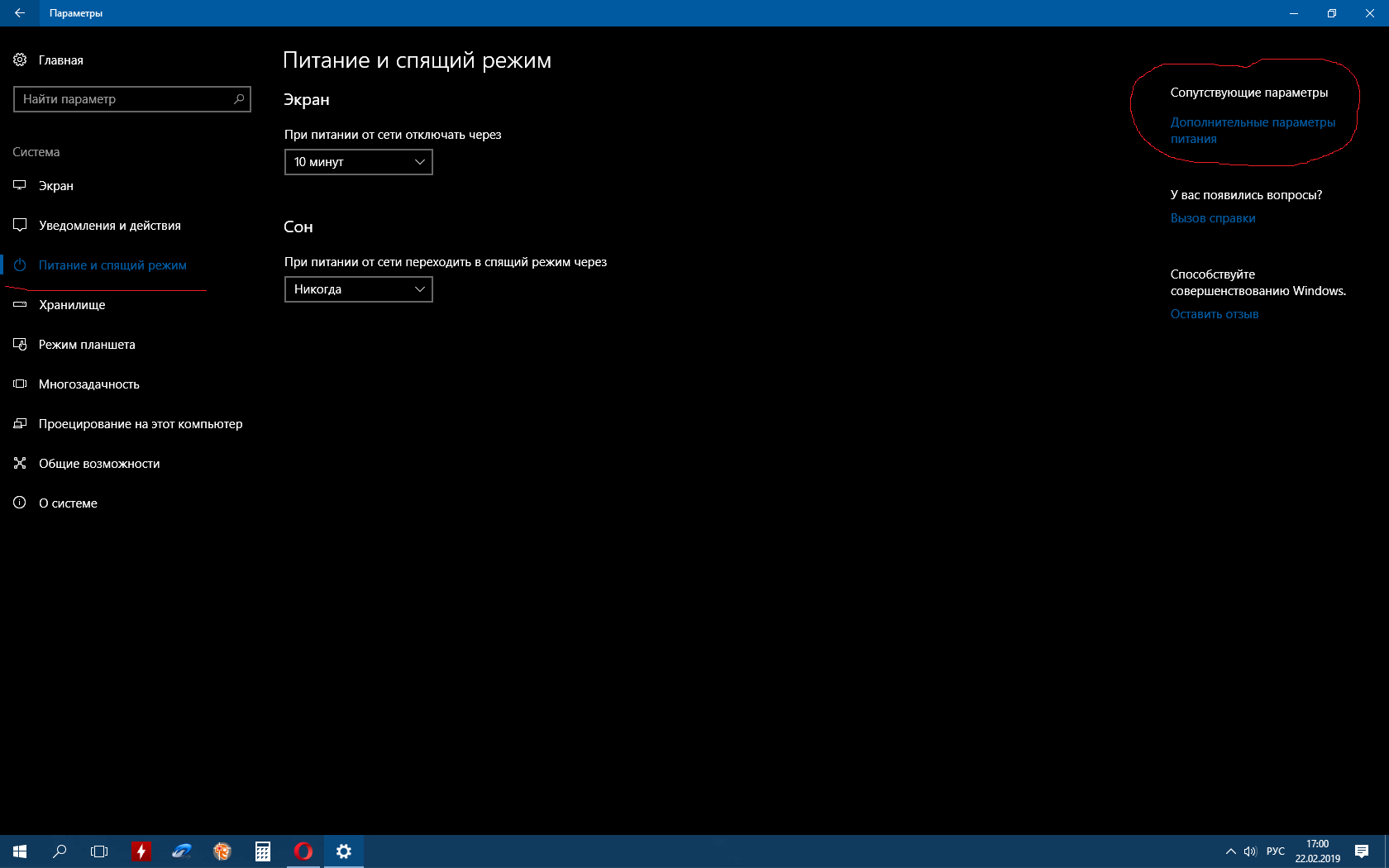Open Уведомления и действия section
The height and width of the screenshot is (868, 1389).
(x=109, y=226)
